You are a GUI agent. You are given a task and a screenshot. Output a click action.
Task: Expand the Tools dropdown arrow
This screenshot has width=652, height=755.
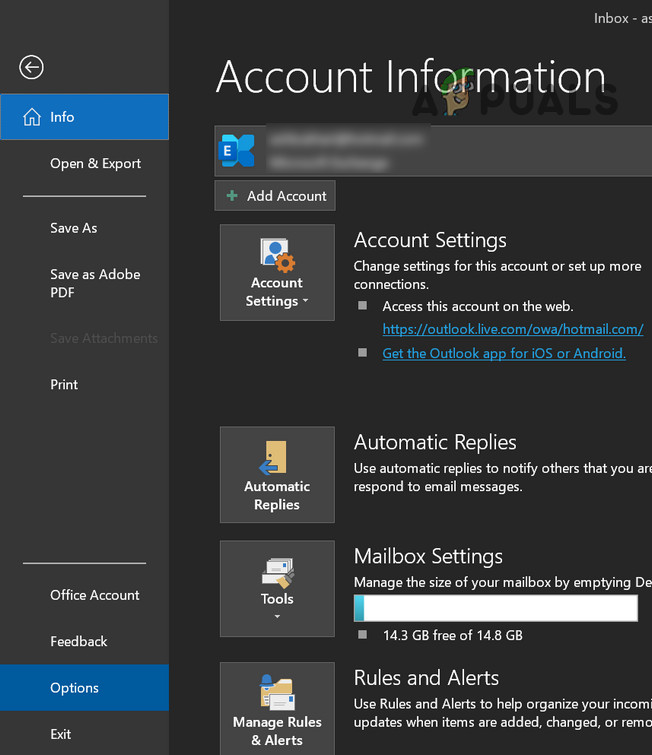[x=277, y=617]
